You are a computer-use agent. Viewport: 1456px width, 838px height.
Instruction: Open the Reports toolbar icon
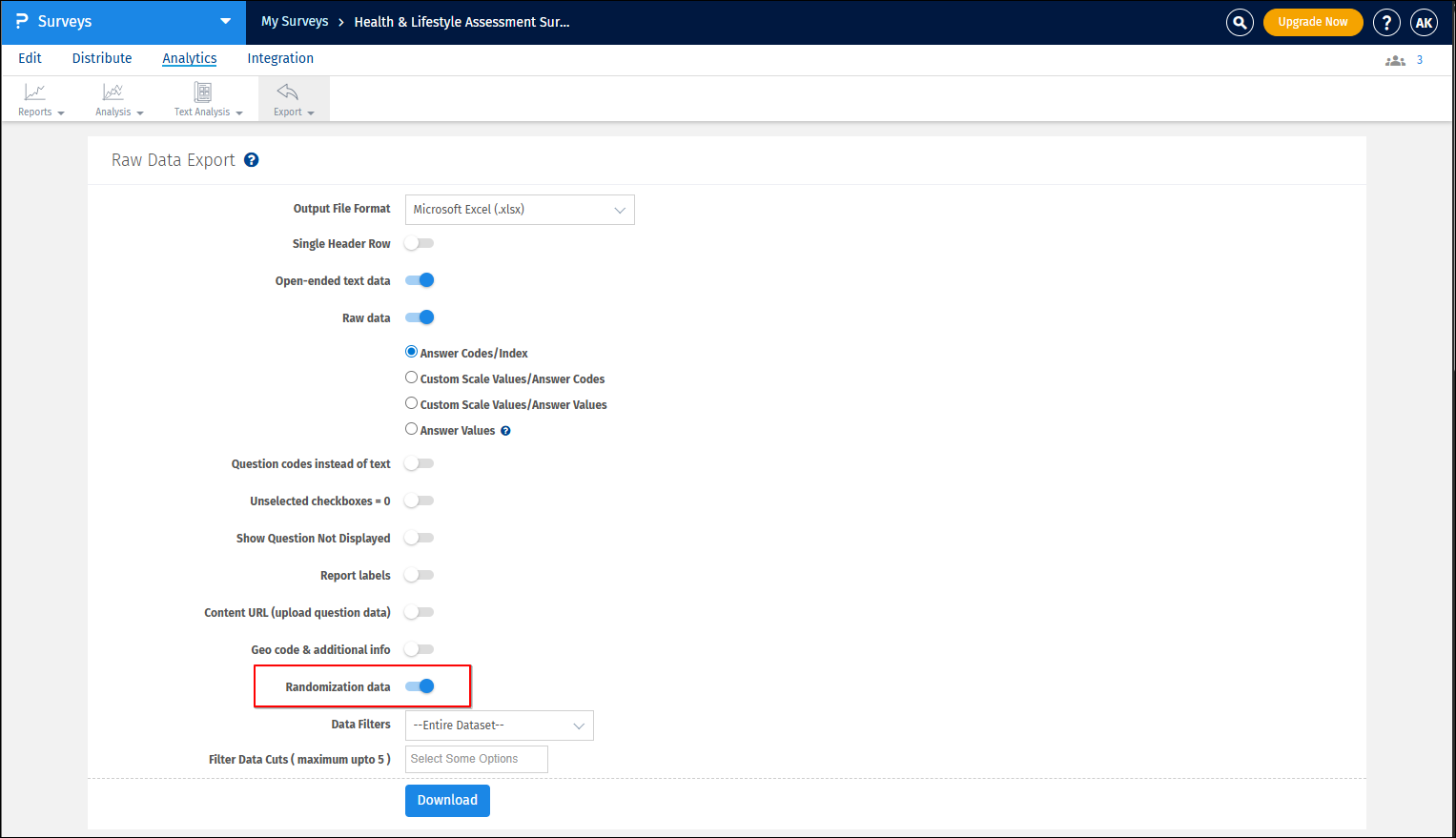(35, 98)
